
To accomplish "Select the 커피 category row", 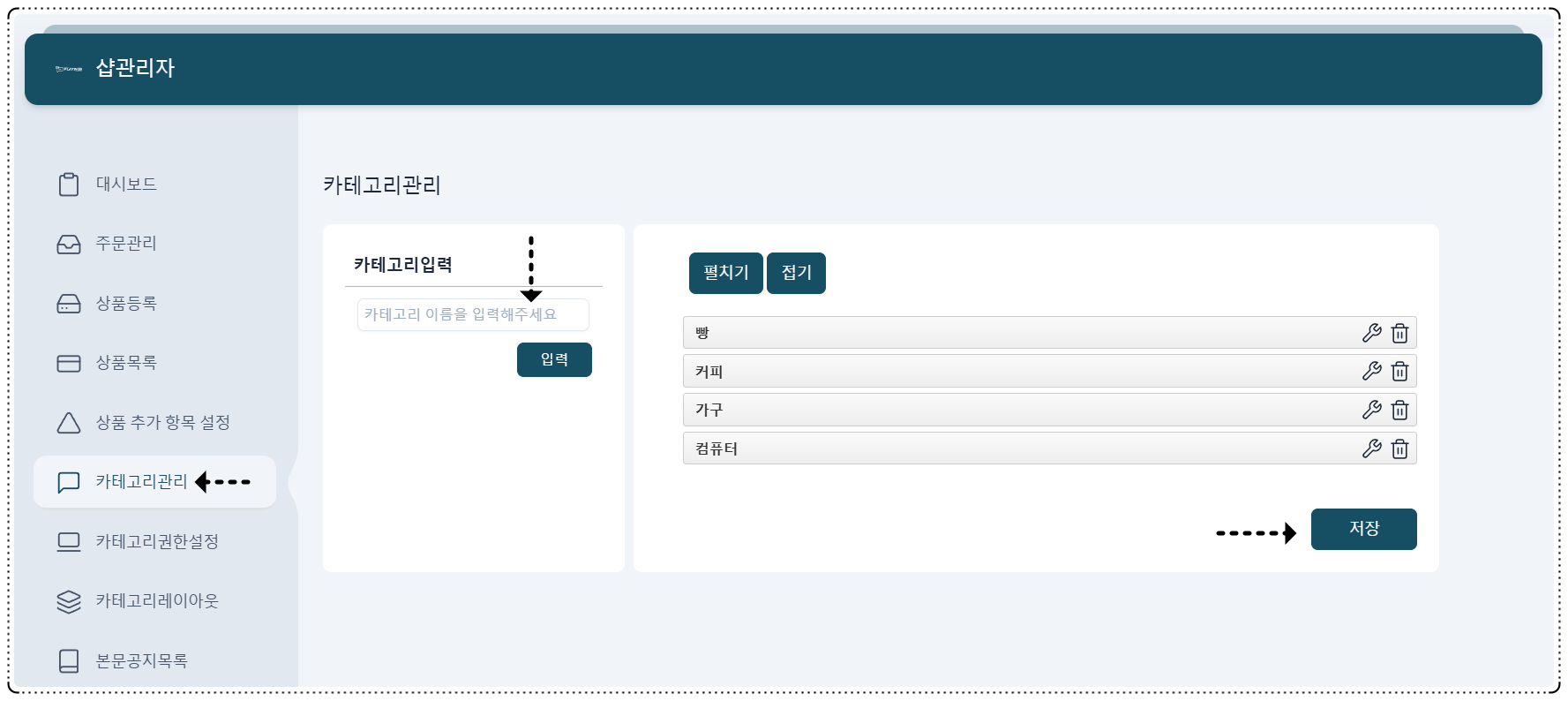I will pos(1049,371).
